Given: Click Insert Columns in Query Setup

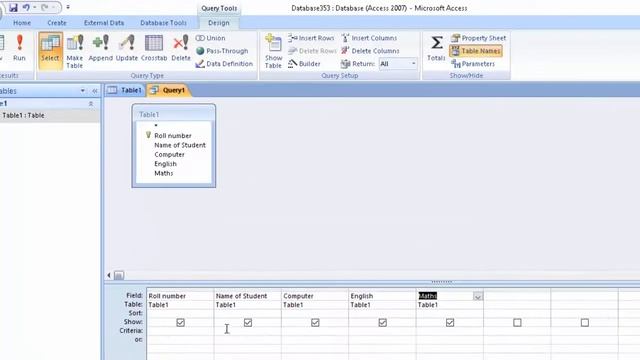Looking at the screenshot, I should [x=369, y=38].
